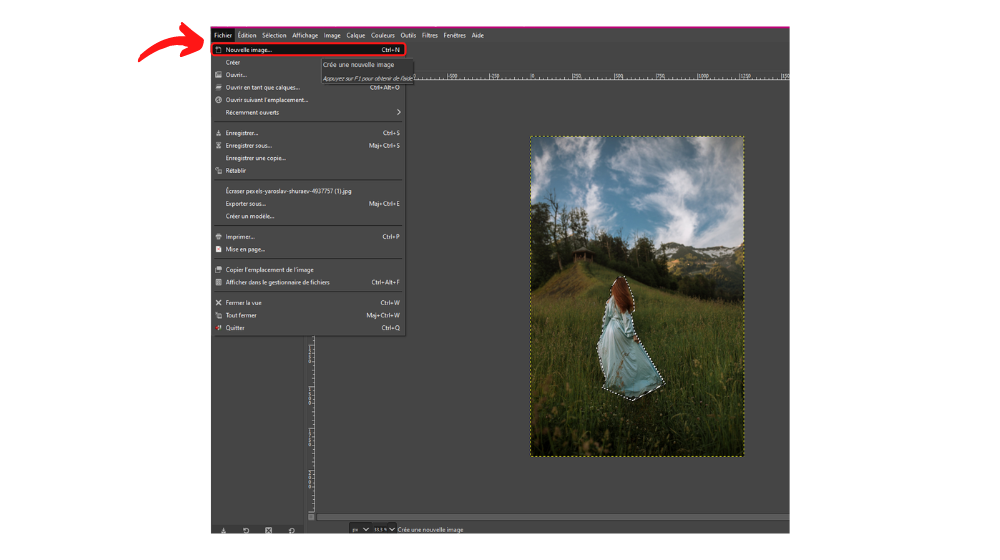Select Ouvrir suivant l'emplacement…
Screen dimensions: 1000x560
pos(308,100)
